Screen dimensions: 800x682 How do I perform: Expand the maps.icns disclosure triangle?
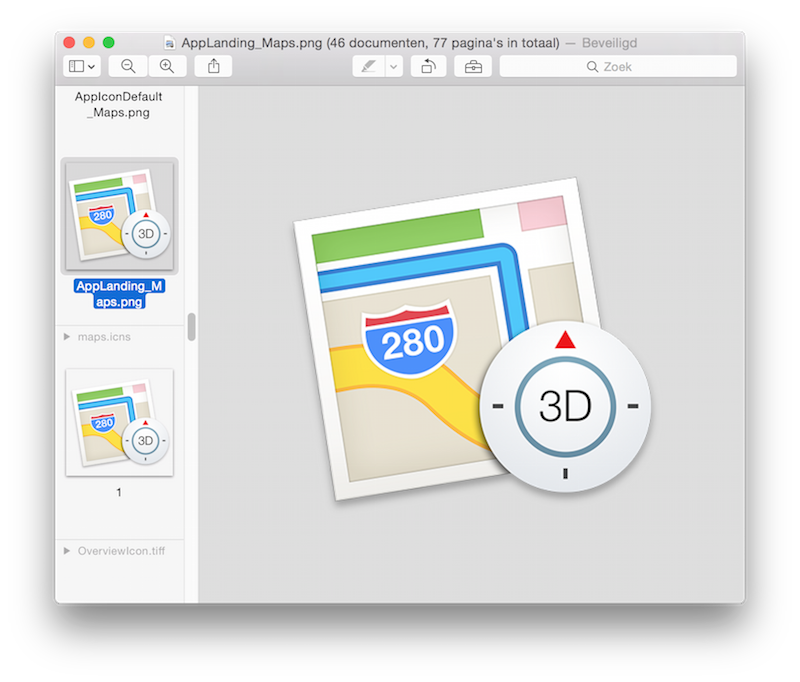tap(67, 337)
